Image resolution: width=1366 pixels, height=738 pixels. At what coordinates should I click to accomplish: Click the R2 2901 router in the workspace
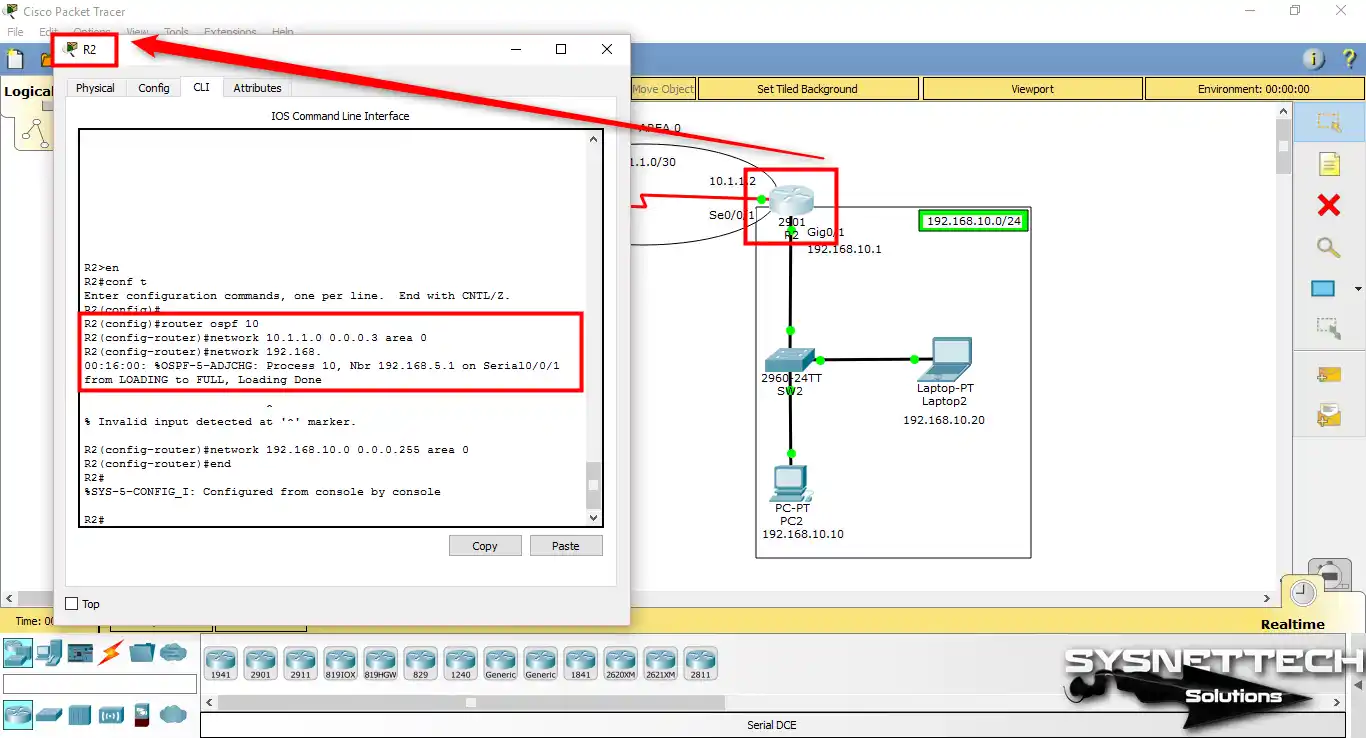(x=792, y=200)
